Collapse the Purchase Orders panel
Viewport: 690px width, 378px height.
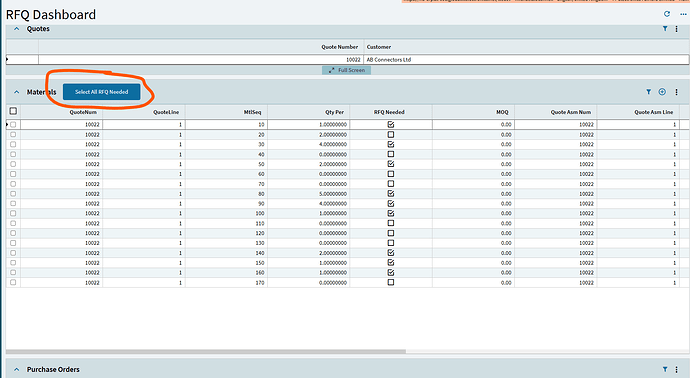click(17, 370)
